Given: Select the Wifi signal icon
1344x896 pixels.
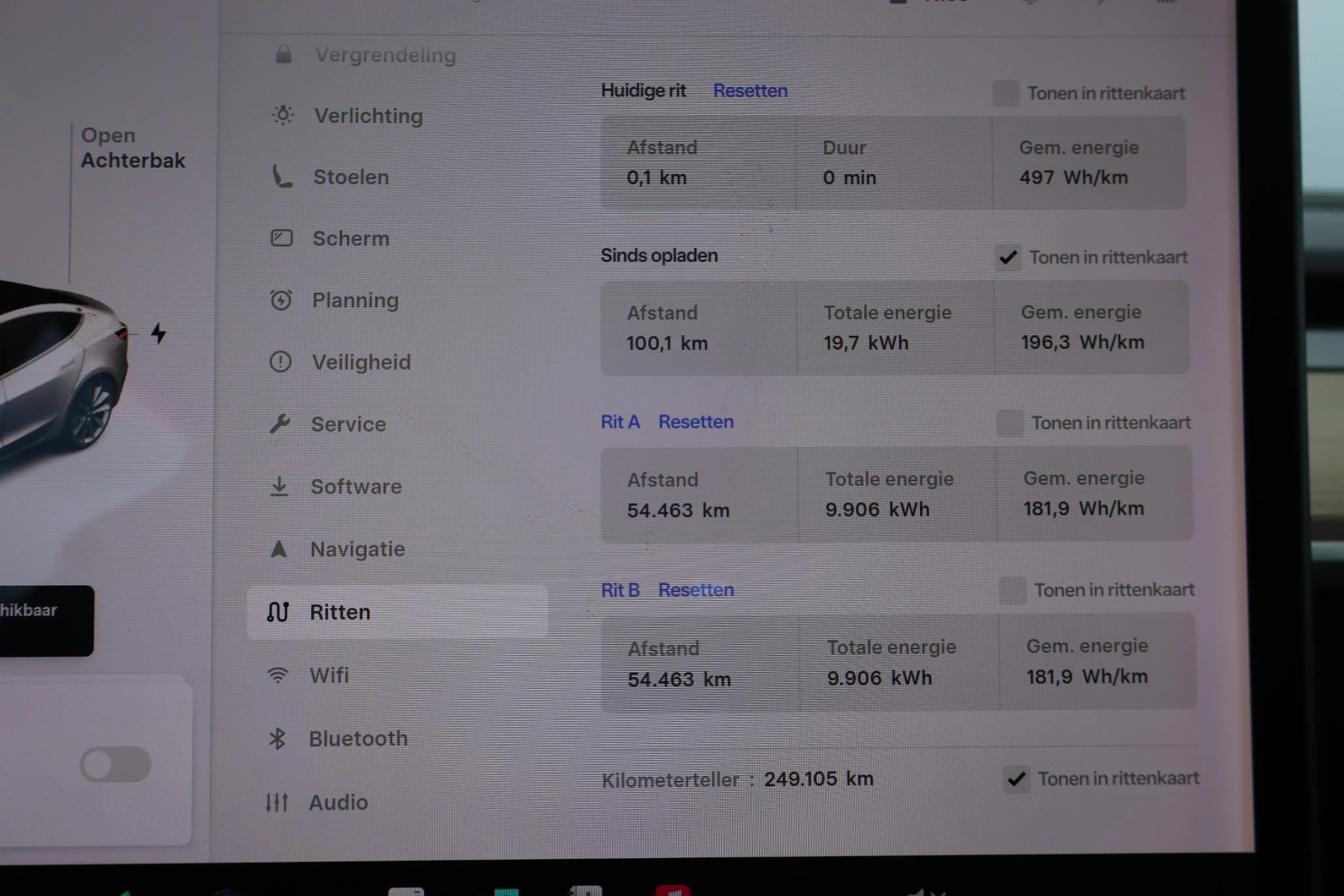Looking at the screenshot, I should [x=278, y=676].
